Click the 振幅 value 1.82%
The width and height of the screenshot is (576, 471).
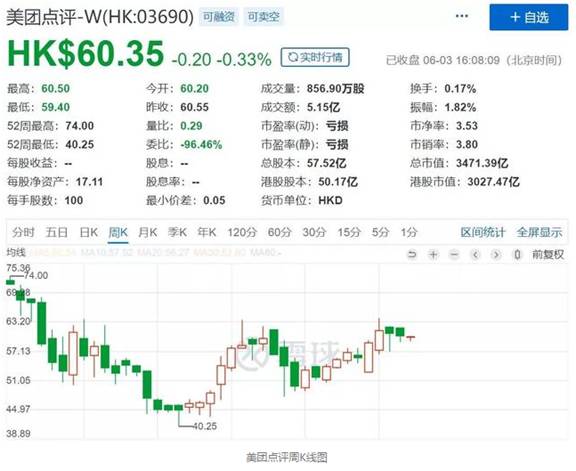click(x=460, y=107)
